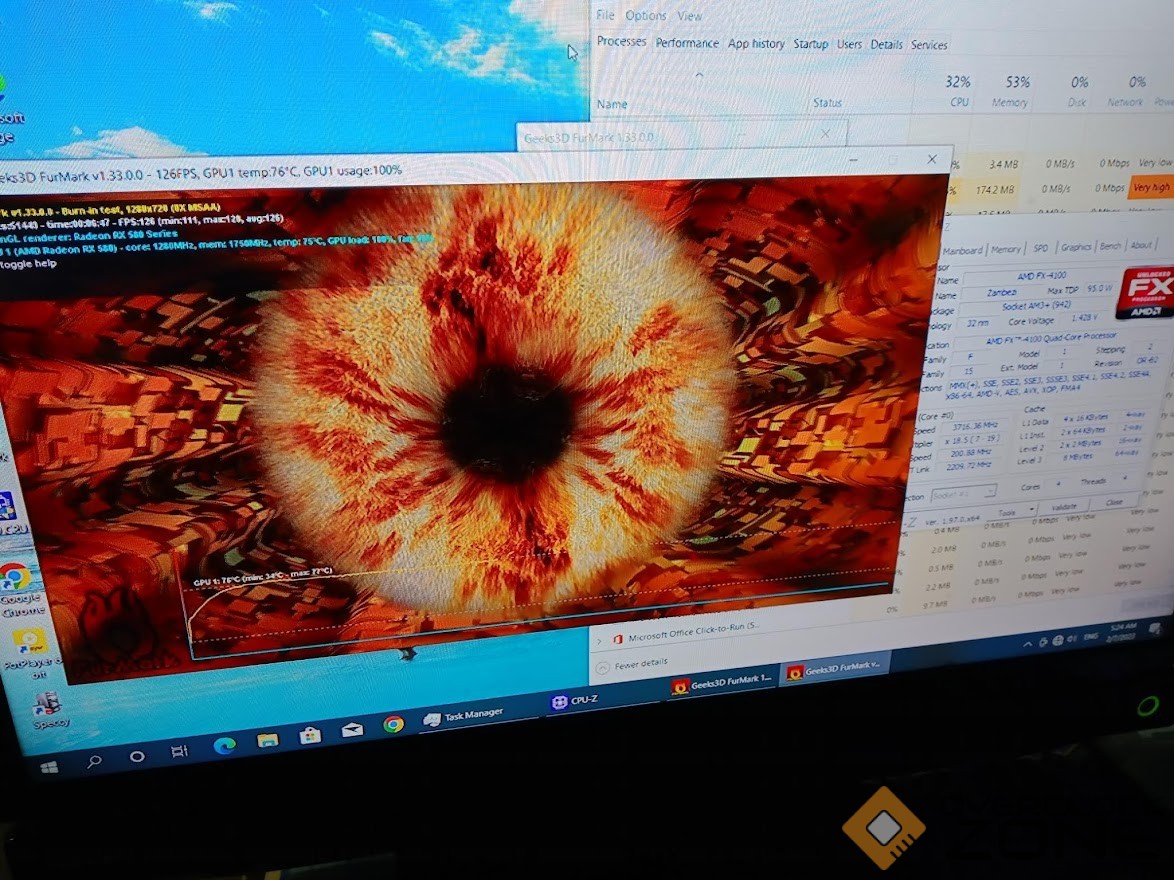
Task: Open CPU-Z Bench tab
Action: point(1110,246)
